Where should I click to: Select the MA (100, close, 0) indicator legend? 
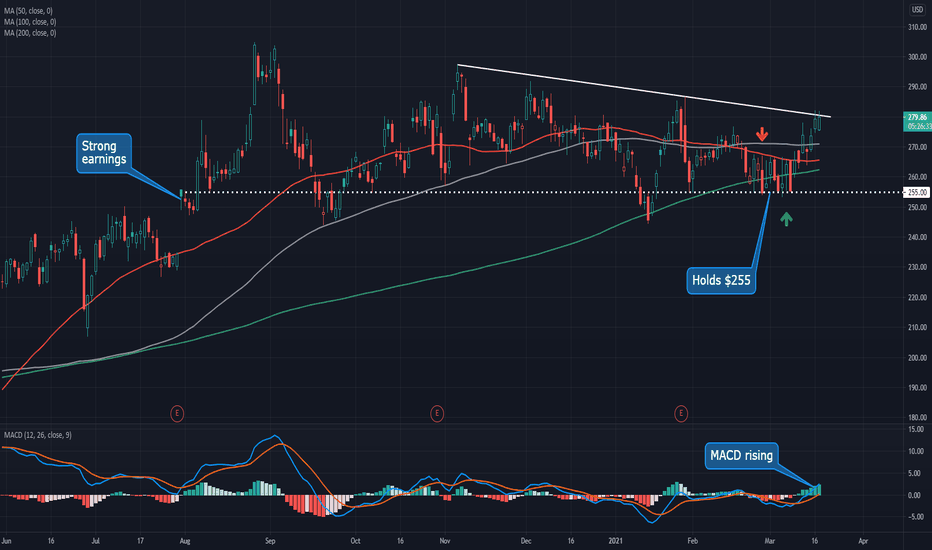[x=30, y=21]
